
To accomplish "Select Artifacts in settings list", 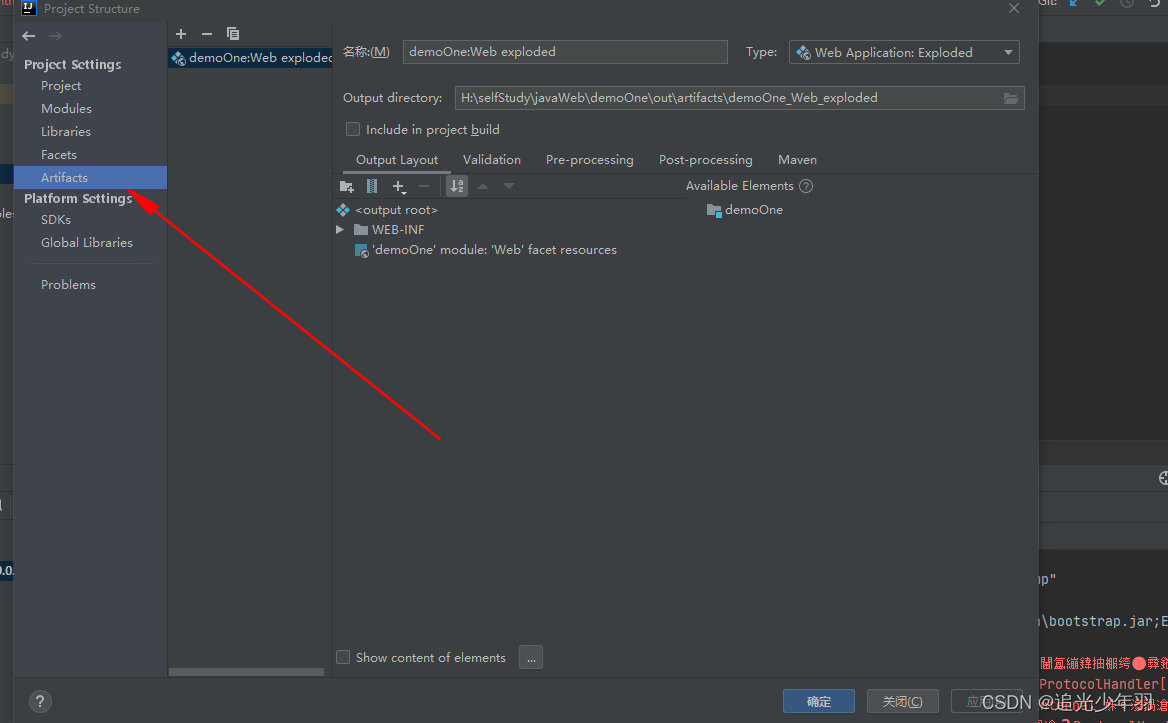I will tap(90, 177).
